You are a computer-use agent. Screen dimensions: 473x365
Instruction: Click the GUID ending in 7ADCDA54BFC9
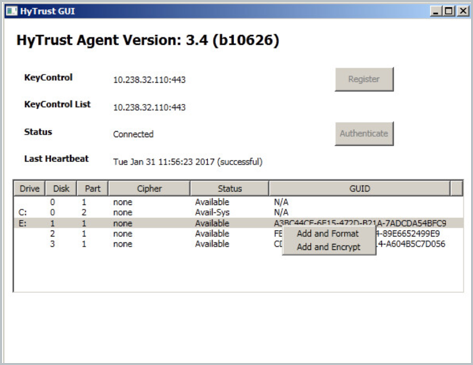point(360,223)
